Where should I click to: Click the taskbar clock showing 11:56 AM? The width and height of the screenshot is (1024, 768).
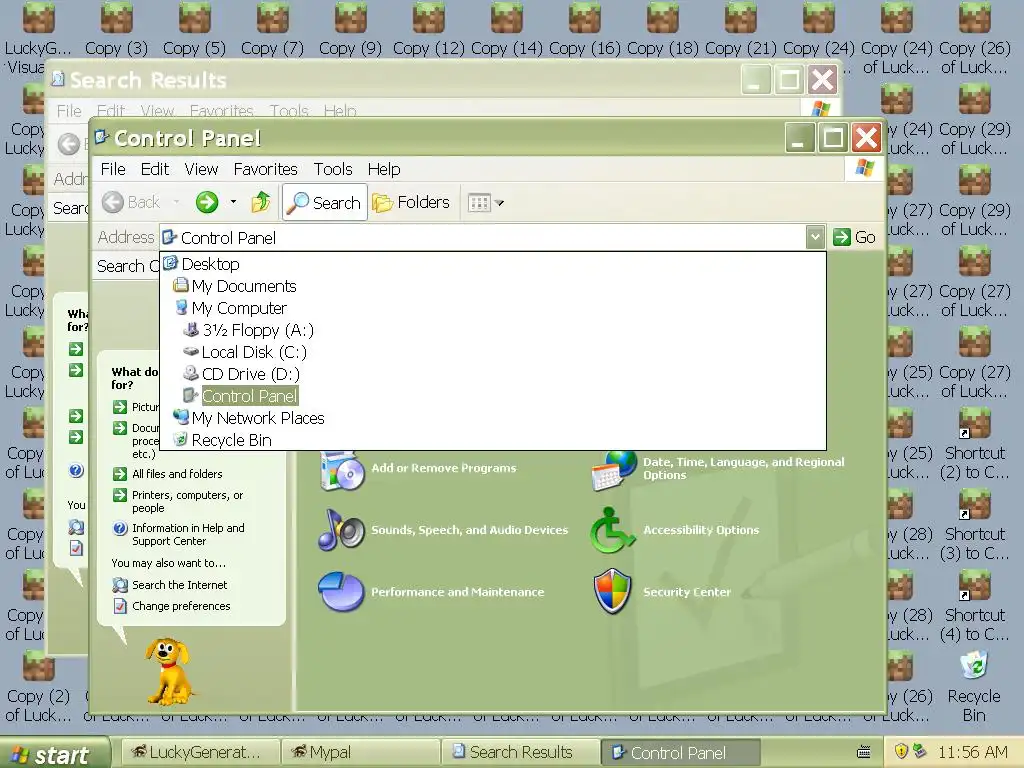coord(972,752)
